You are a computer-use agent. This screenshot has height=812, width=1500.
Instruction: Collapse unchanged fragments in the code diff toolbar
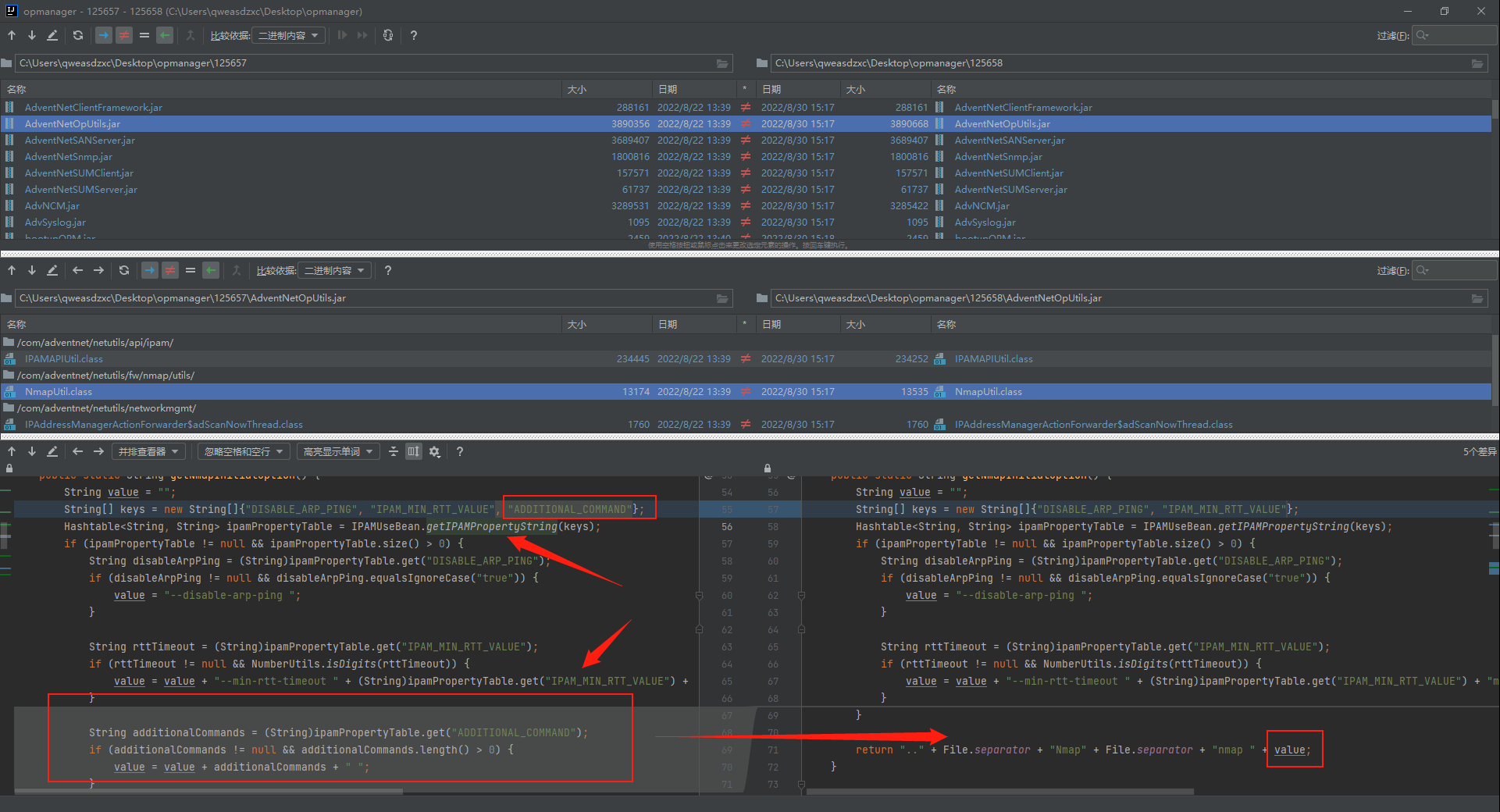(x=394, y=451)
